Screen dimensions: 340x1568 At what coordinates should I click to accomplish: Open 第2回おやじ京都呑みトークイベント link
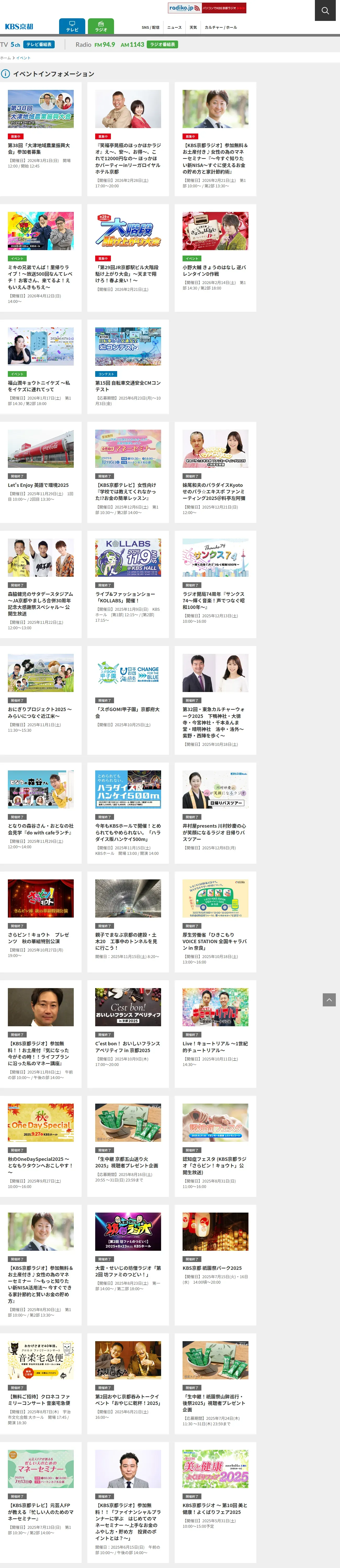pos(127,1399)
